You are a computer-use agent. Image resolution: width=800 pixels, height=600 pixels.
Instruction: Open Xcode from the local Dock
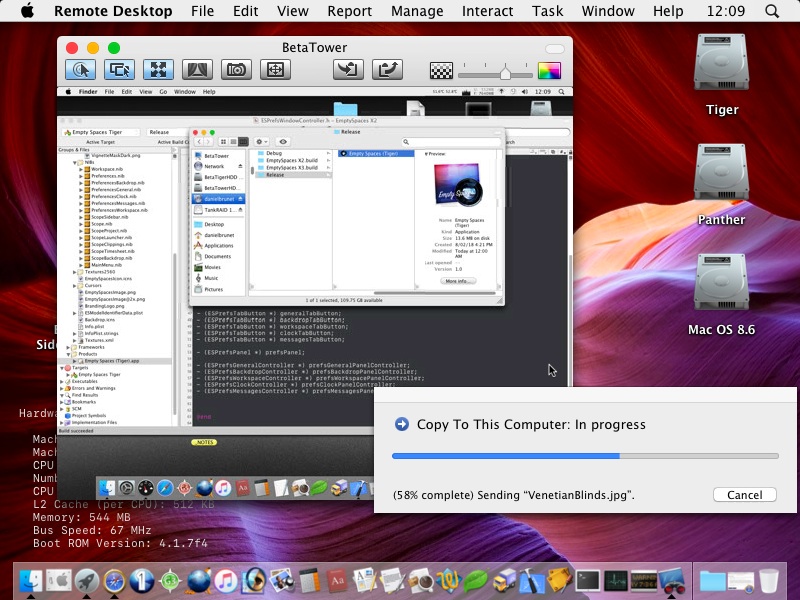(x=532, y=581)
